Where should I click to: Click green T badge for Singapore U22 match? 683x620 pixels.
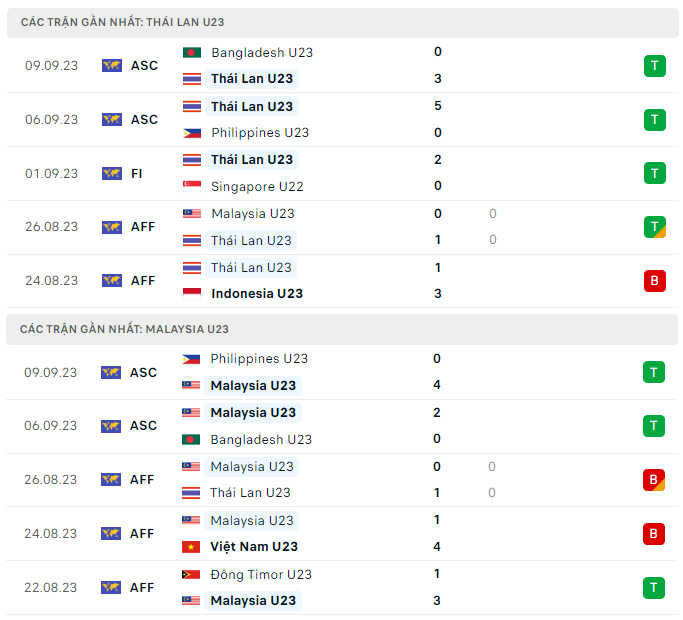[x=654, y=173]
